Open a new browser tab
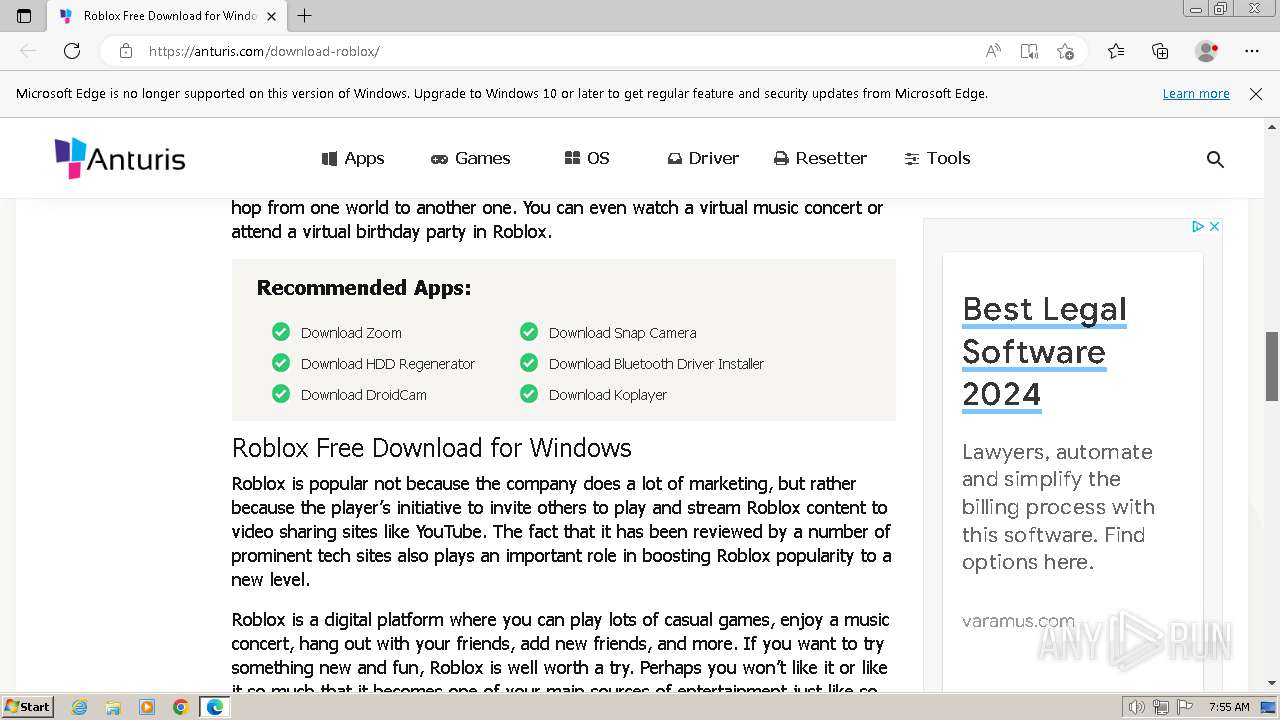1280x720 pixels. pyautogui.click(x=305, y=16)
